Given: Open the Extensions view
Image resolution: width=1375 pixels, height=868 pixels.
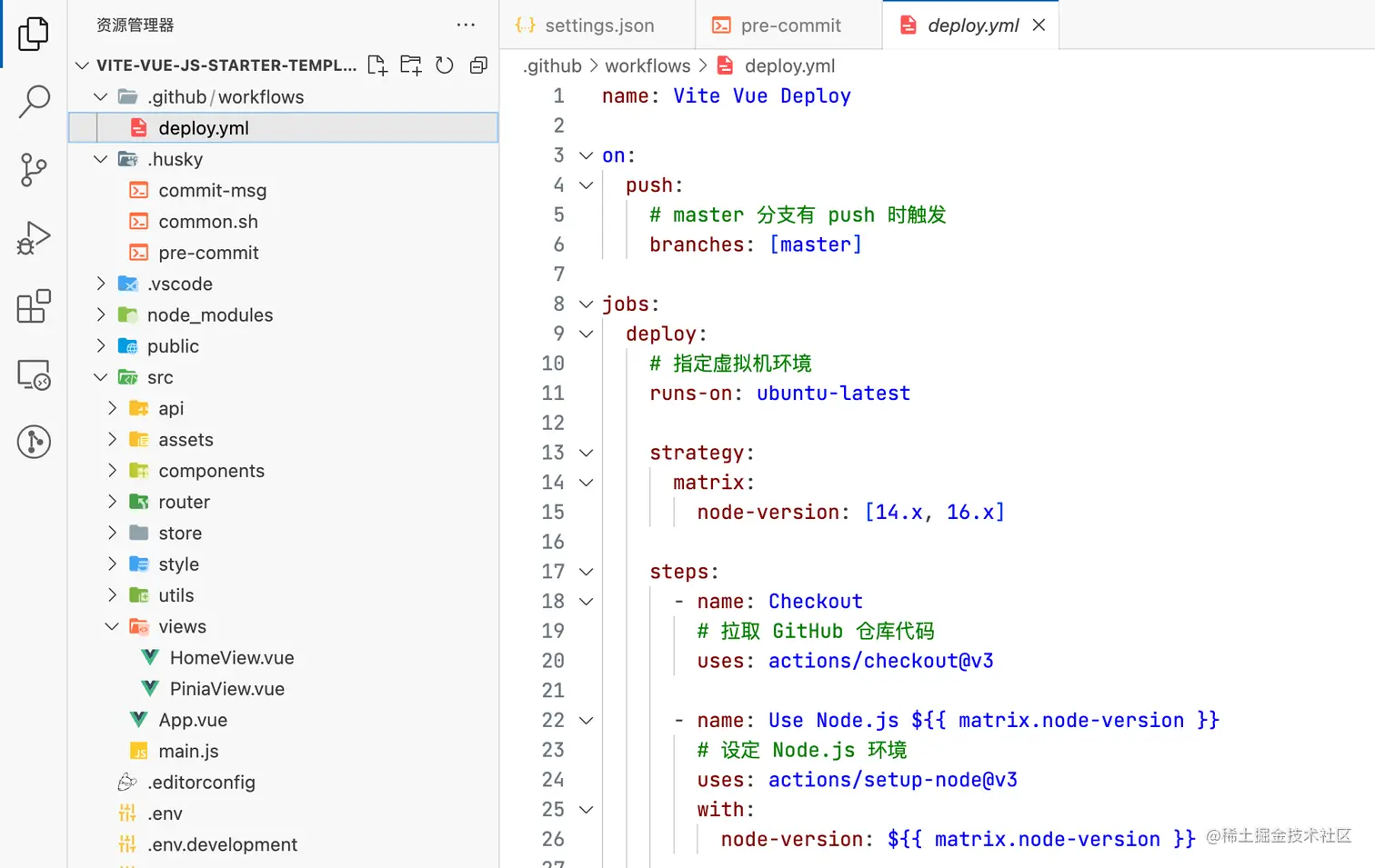Looking at the screenshot, I should pyautogui.click(x=34, y=306).
